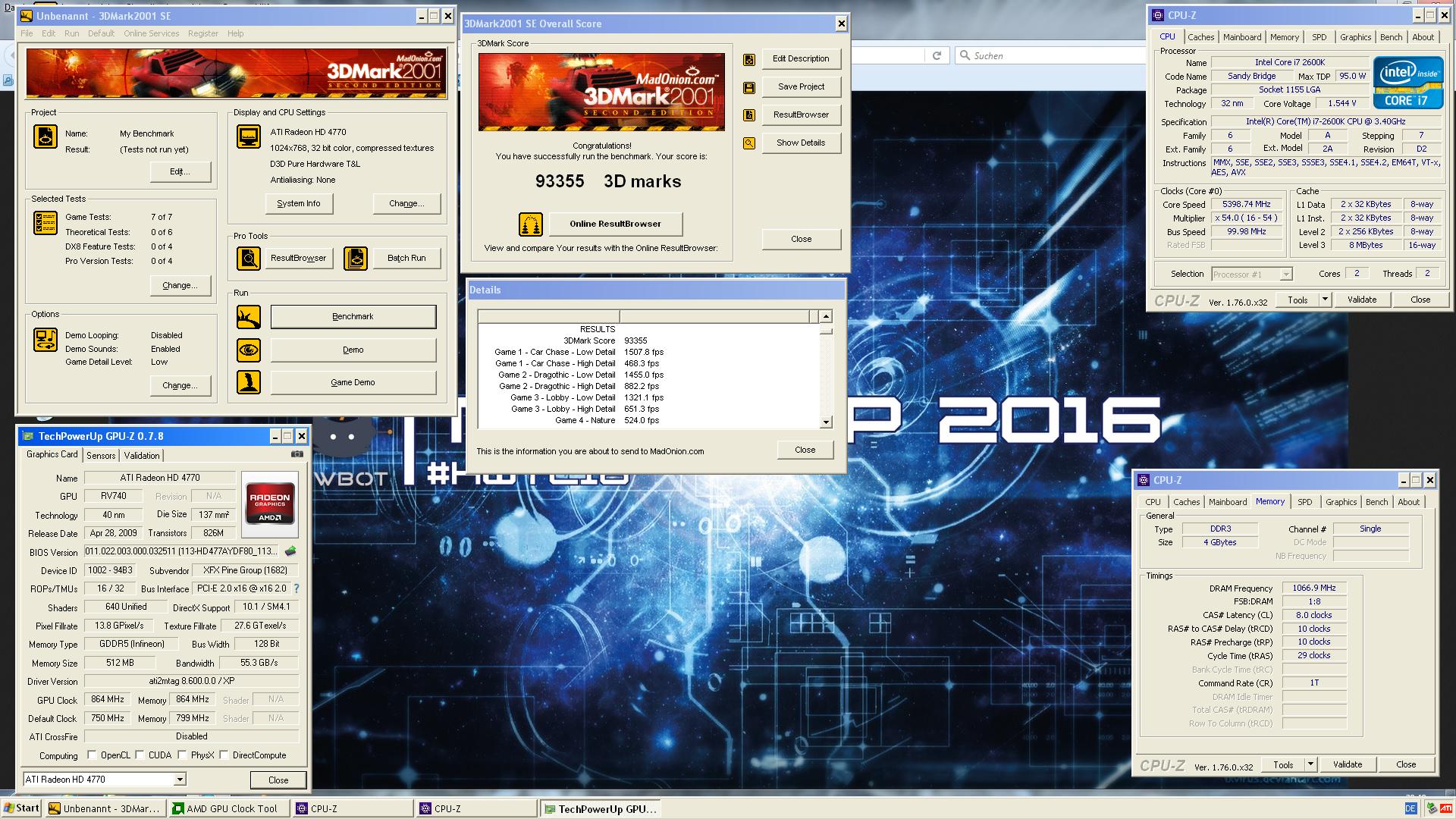Open the File menu in 3DMark2001

[x=27, y=33]
